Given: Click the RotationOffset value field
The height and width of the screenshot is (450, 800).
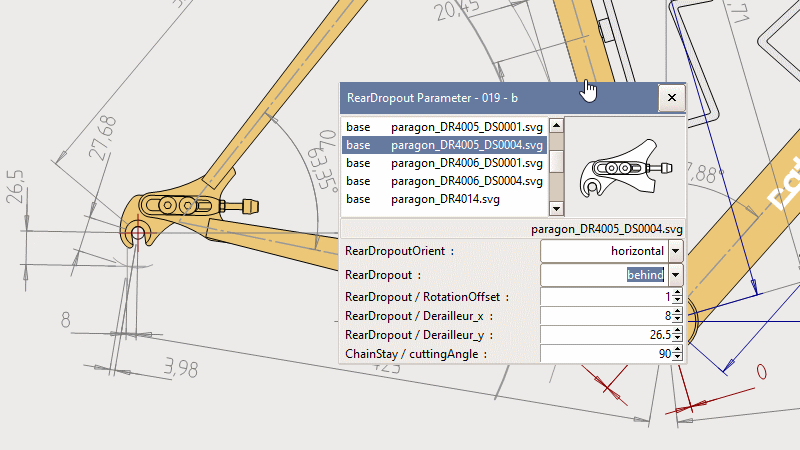Looking at the screenshot, I should (606, 297).
